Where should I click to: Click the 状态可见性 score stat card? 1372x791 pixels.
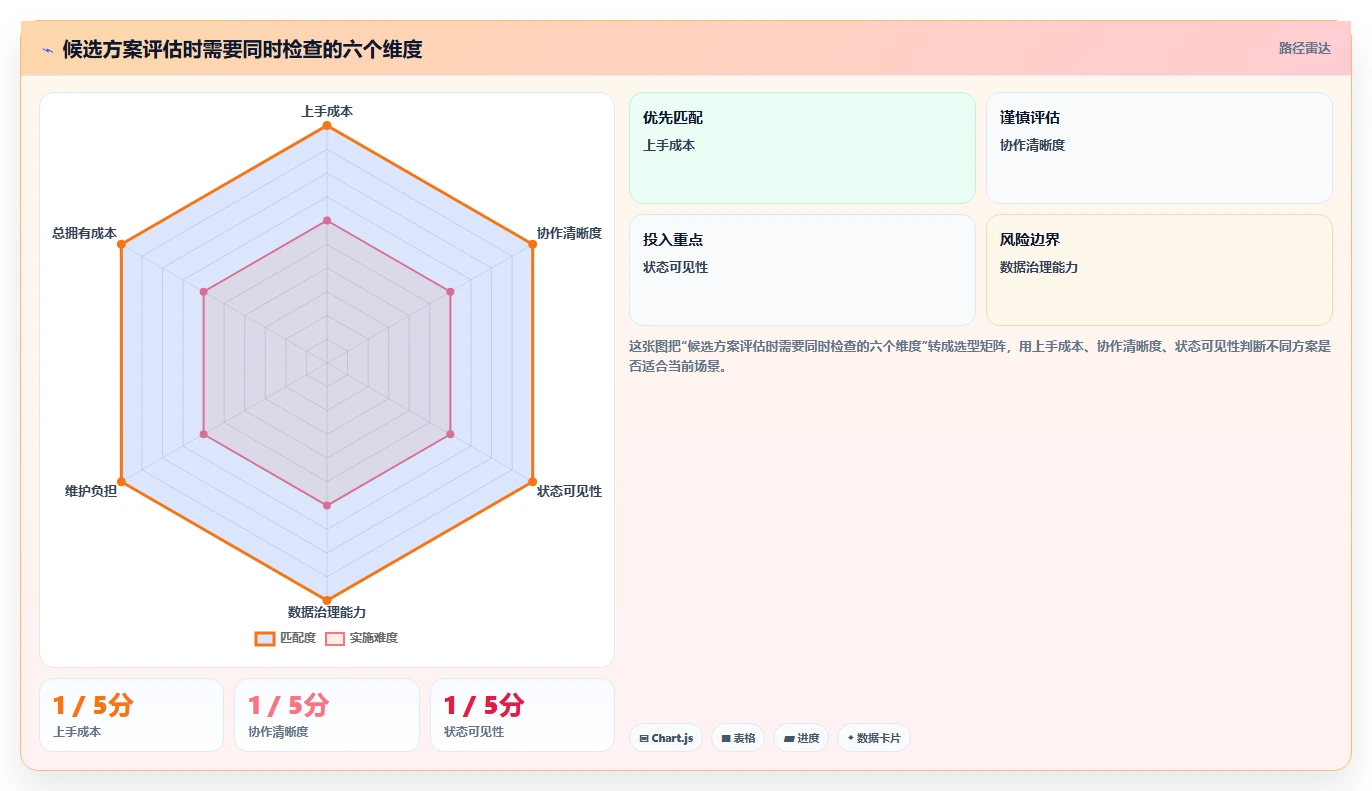pyautogui.click(x=522, y=715)
